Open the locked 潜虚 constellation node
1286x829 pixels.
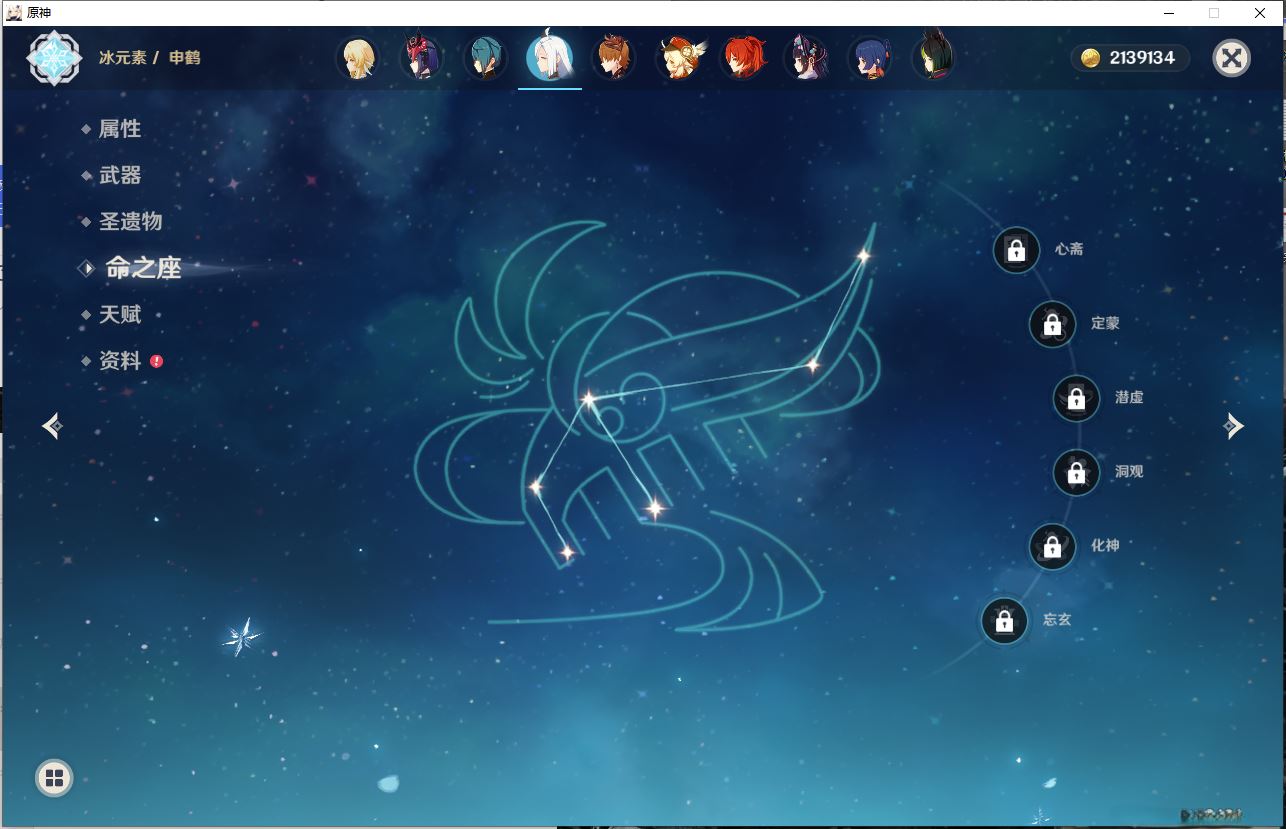point(1076,398)
